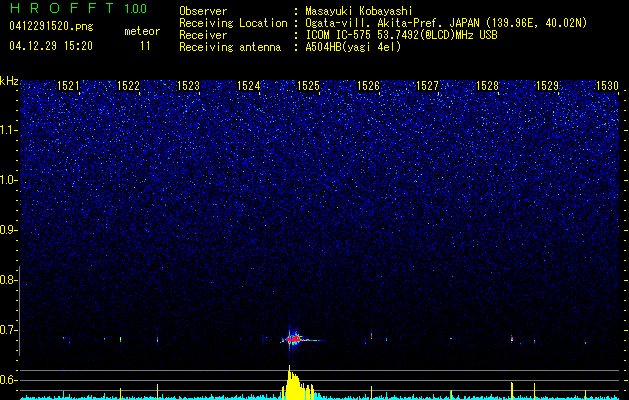Click the 1529 time marker
The image size is (629, 400).
pyautogui.click(x=548, y=85)
